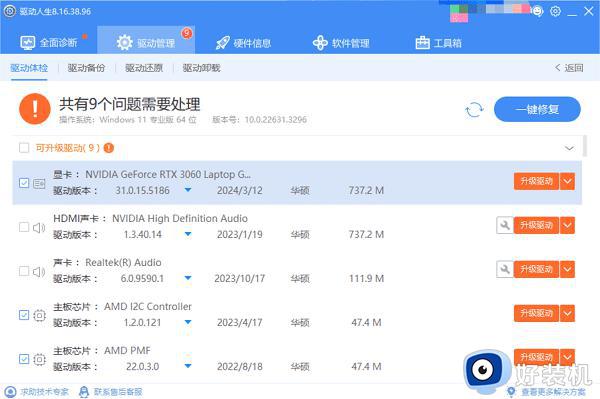Collapse the 可升级驱动 section chevron
Image resolution: width=600 pixels, height=399 pixels.
pos(569,148)
